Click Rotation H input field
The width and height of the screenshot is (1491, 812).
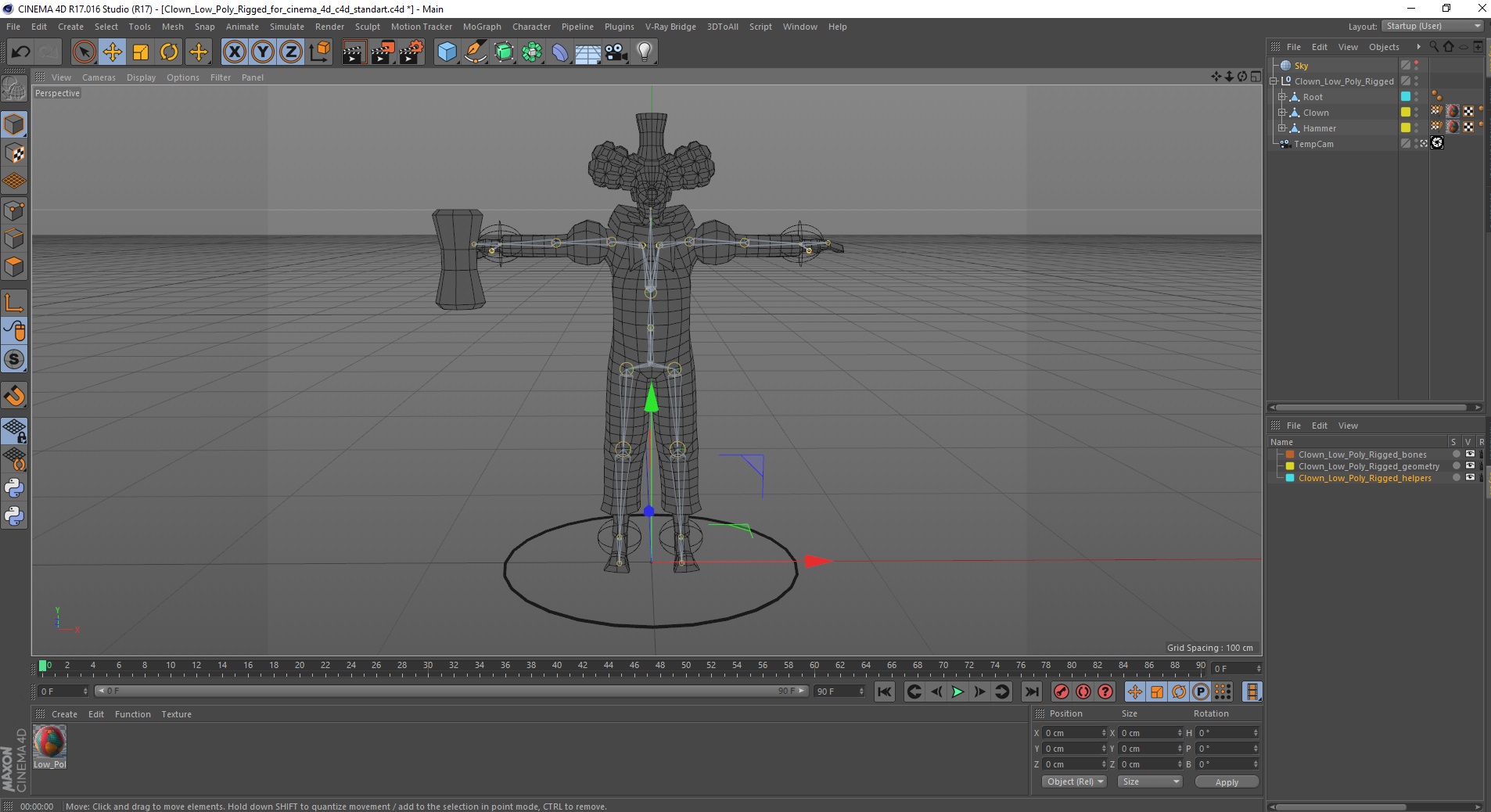tap(1227, 733)
